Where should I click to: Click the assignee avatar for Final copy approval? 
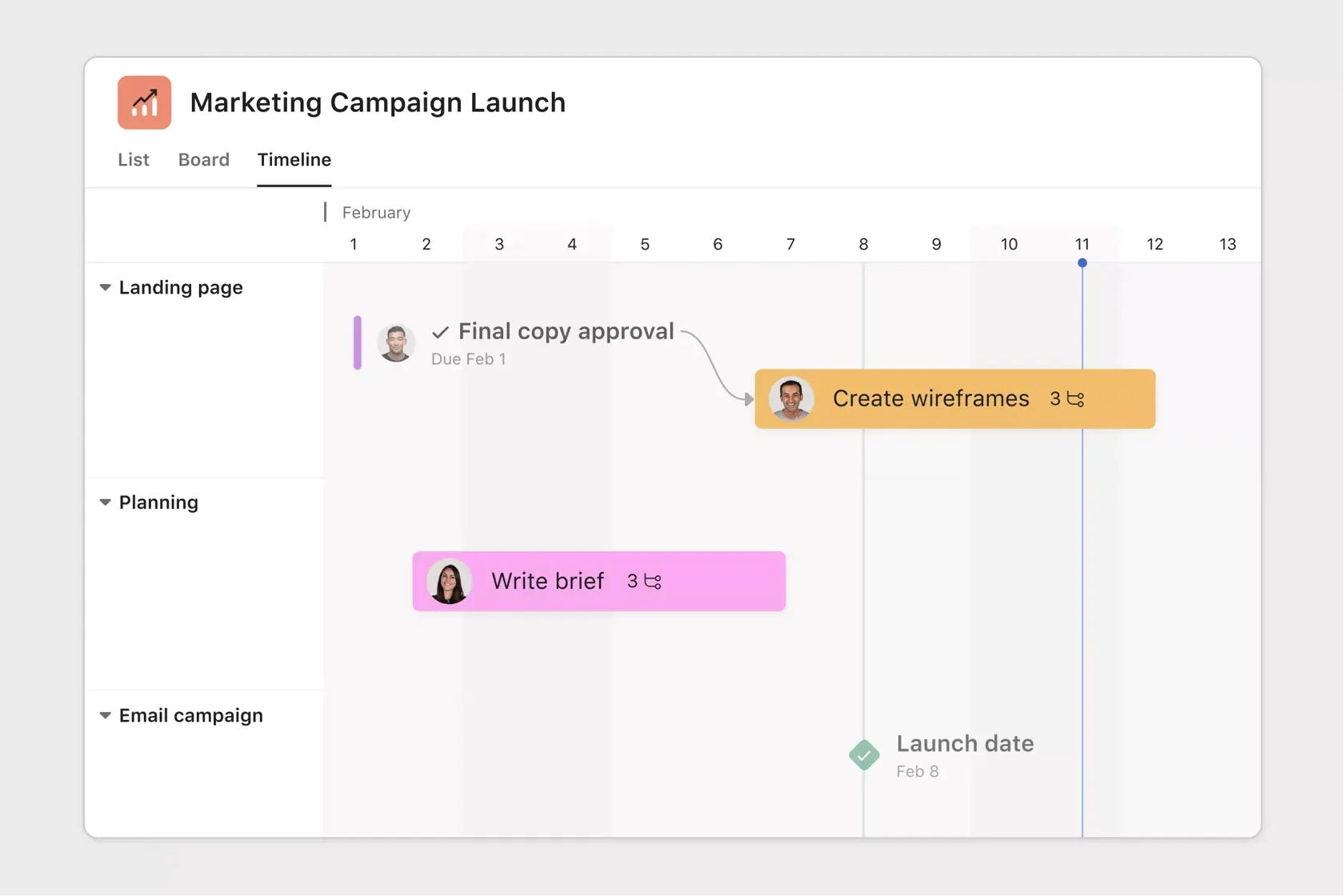[x=396, y=343]
